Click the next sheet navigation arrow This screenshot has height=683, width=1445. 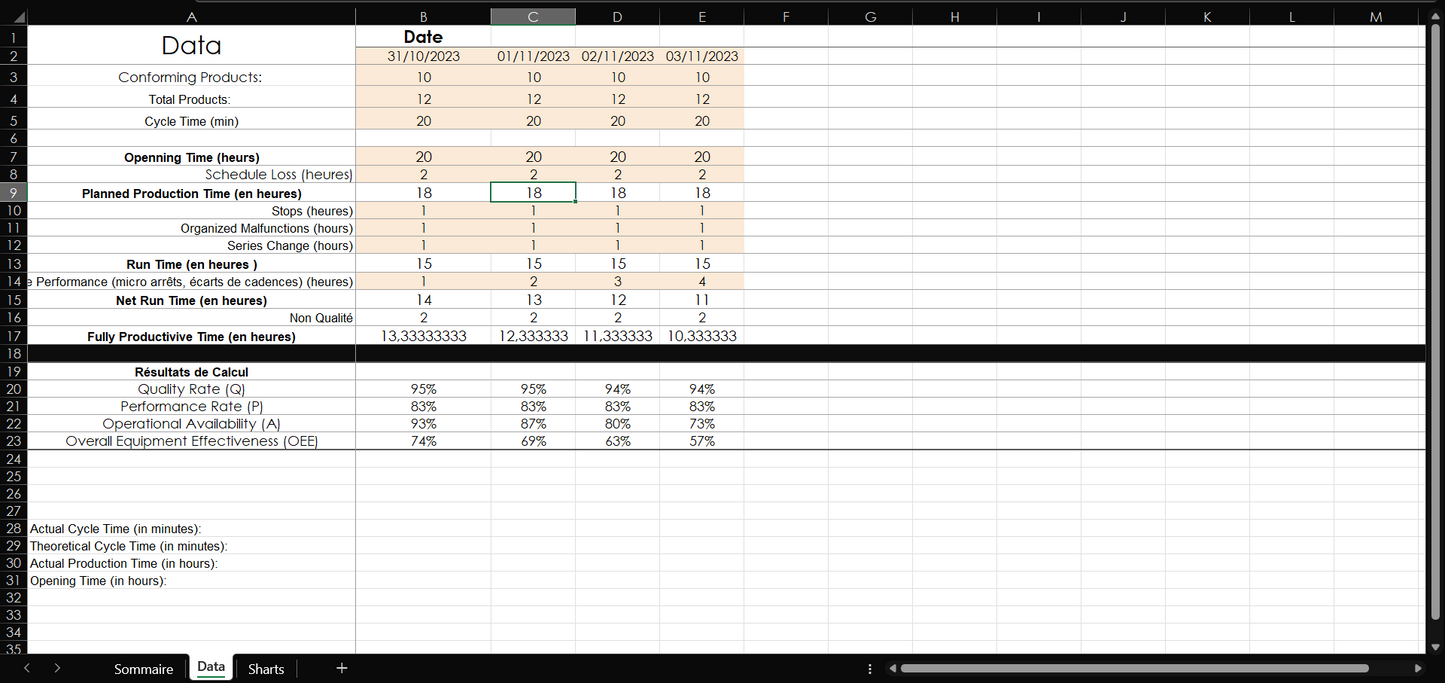point(57,668)
